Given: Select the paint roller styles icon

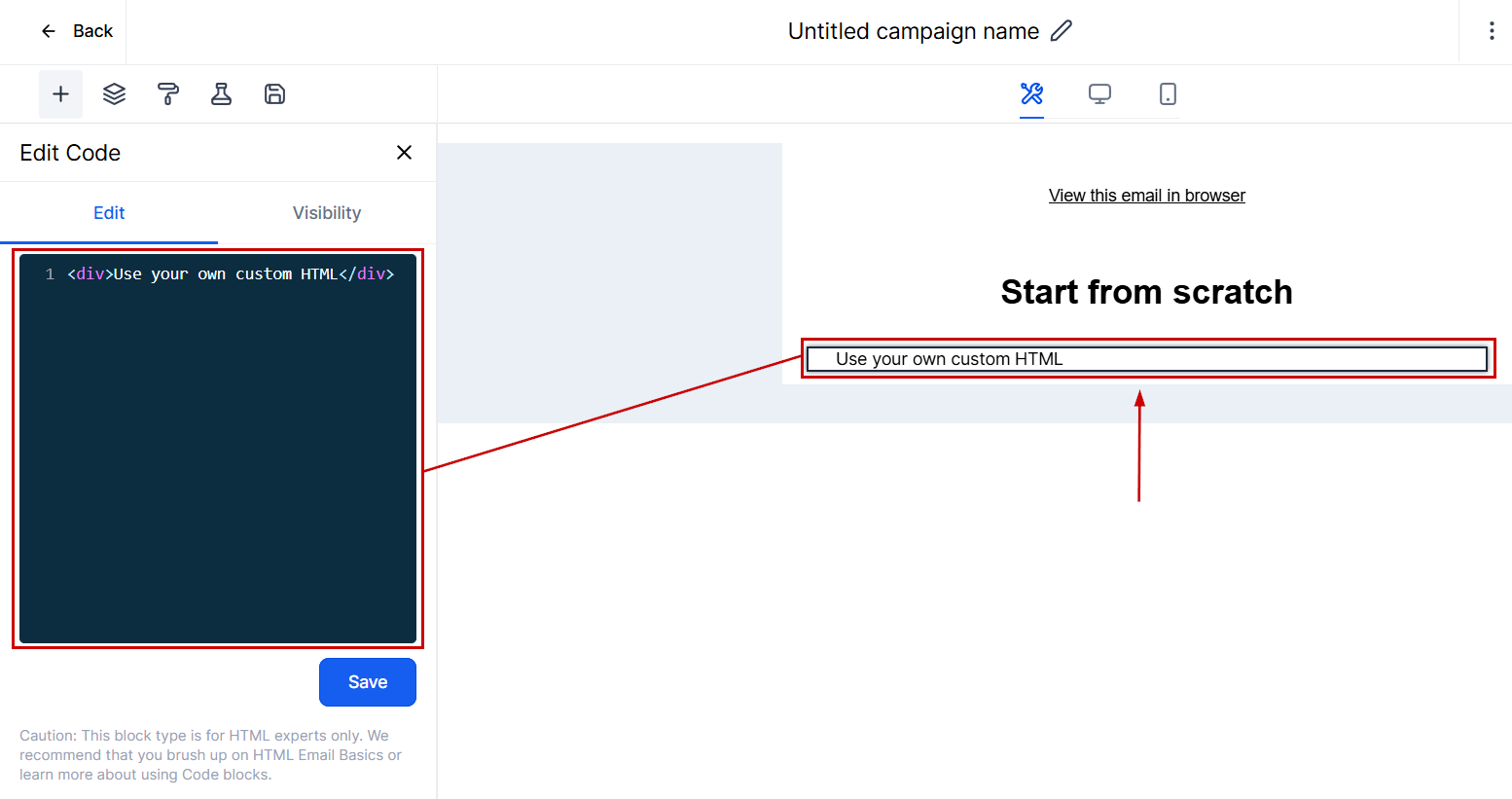Looking at the screenshot, I should 167,94.
